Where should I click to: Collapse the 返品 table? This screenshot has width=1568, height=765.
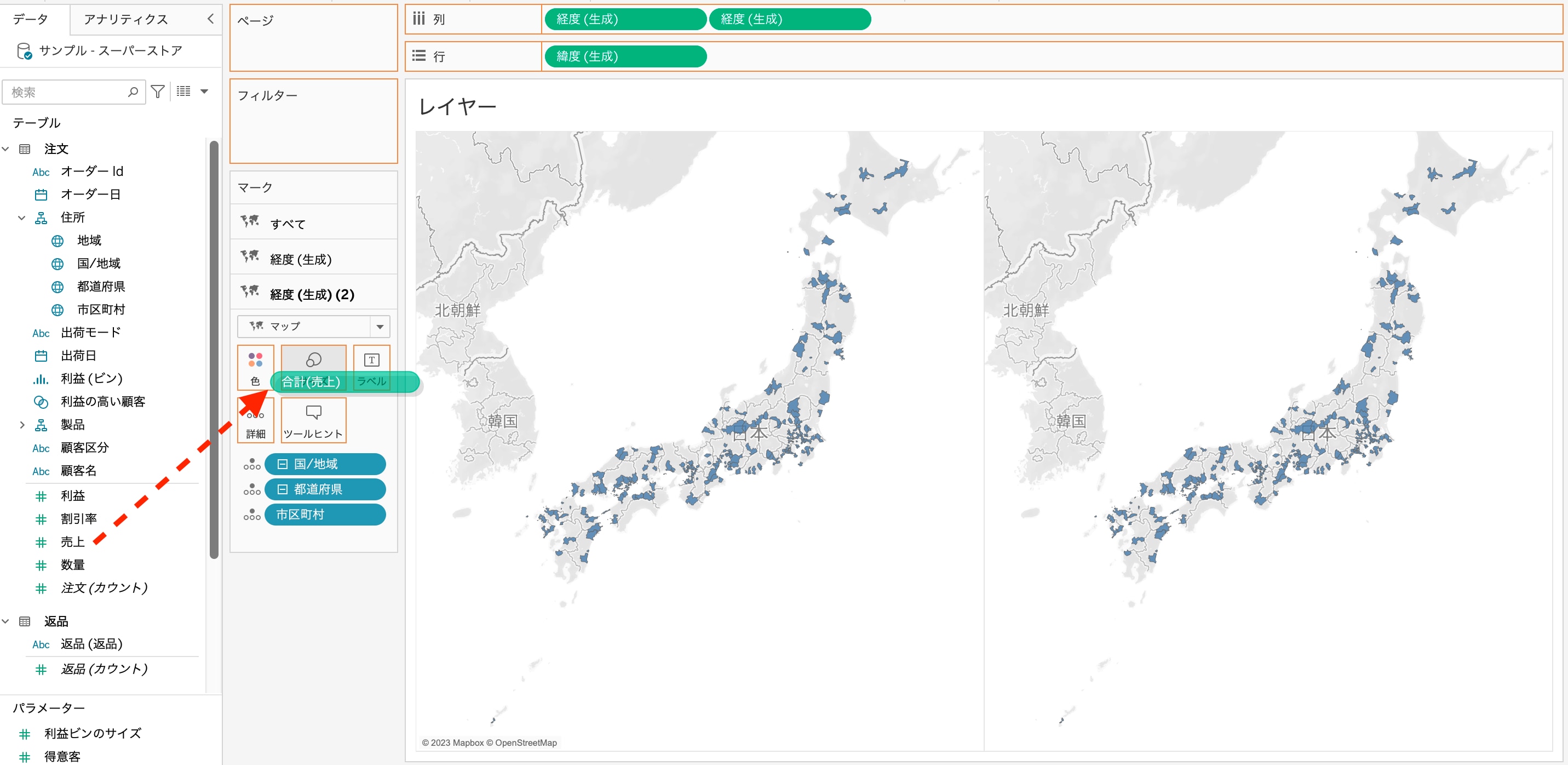5,621
